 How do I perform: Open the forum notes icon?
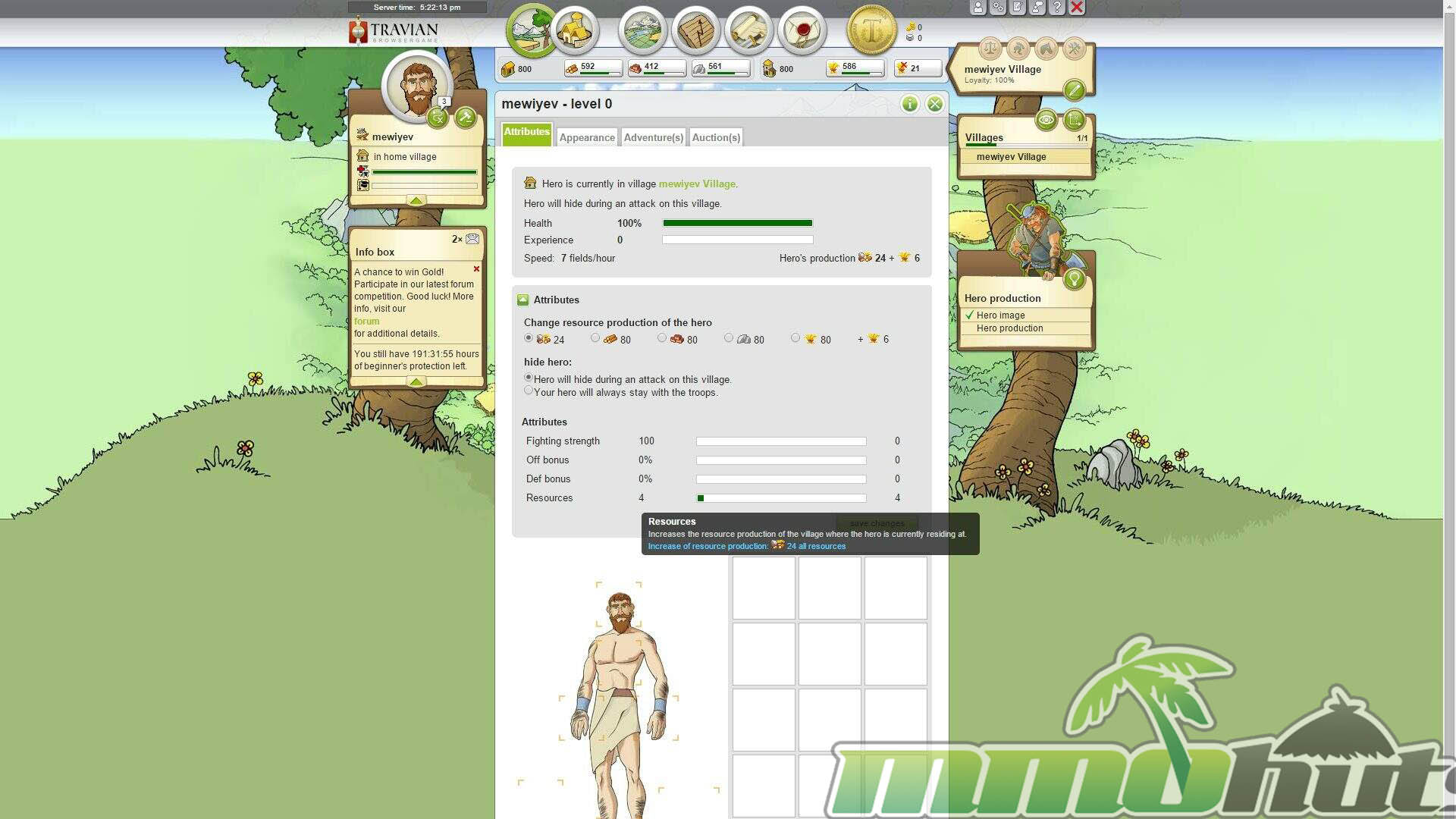(x=1018, y=8)
